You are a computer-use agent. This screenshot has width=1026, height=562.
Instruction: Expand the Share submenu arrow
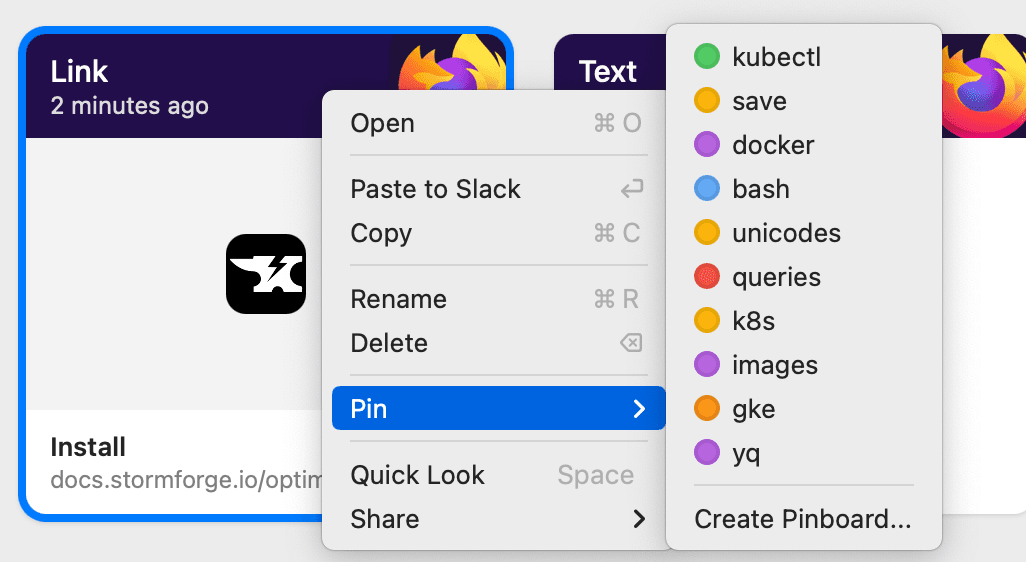pos(639,519)
